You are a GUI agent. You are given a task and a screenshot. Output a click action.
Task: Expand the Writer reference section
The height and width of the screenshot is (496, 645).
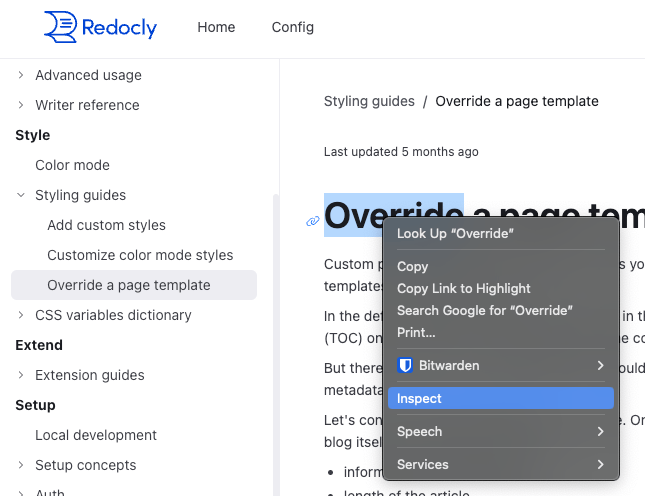pos(21,105)
